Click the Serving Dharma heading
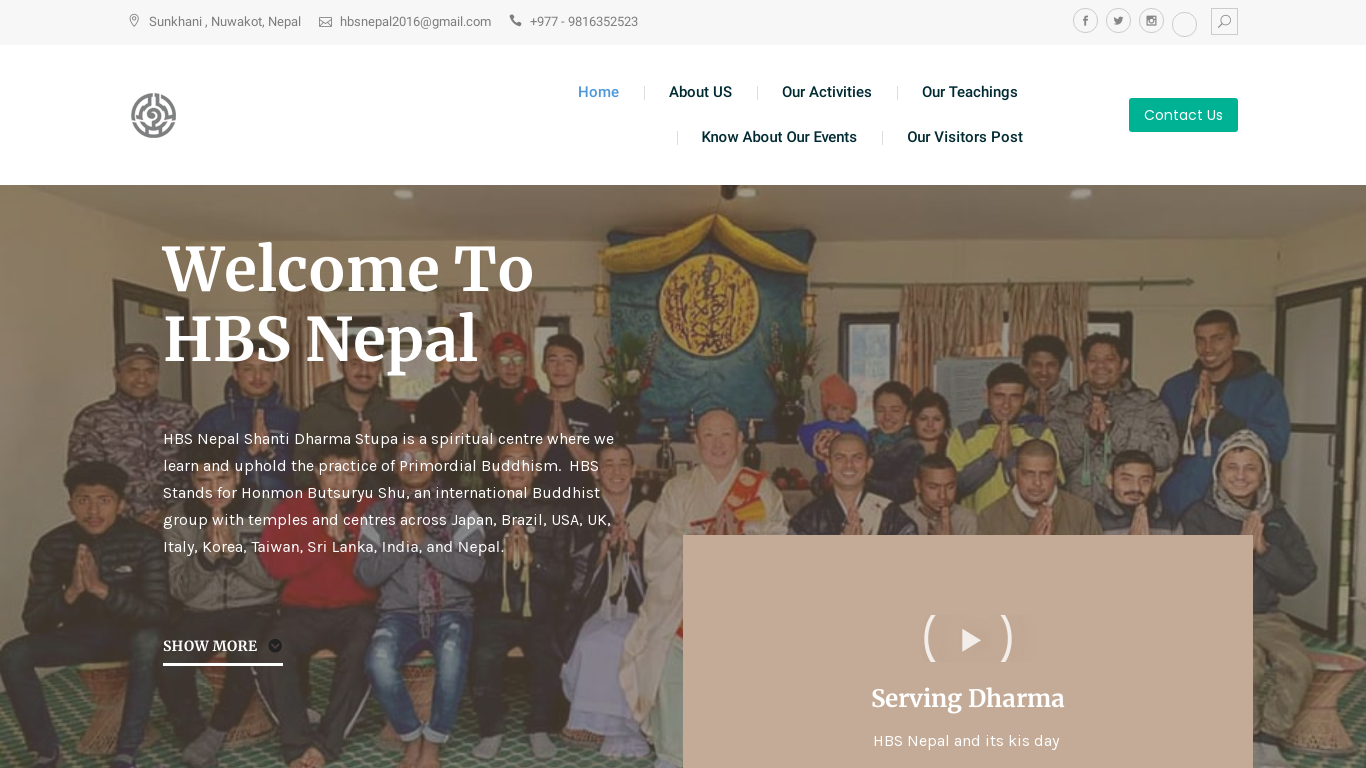 968,698
